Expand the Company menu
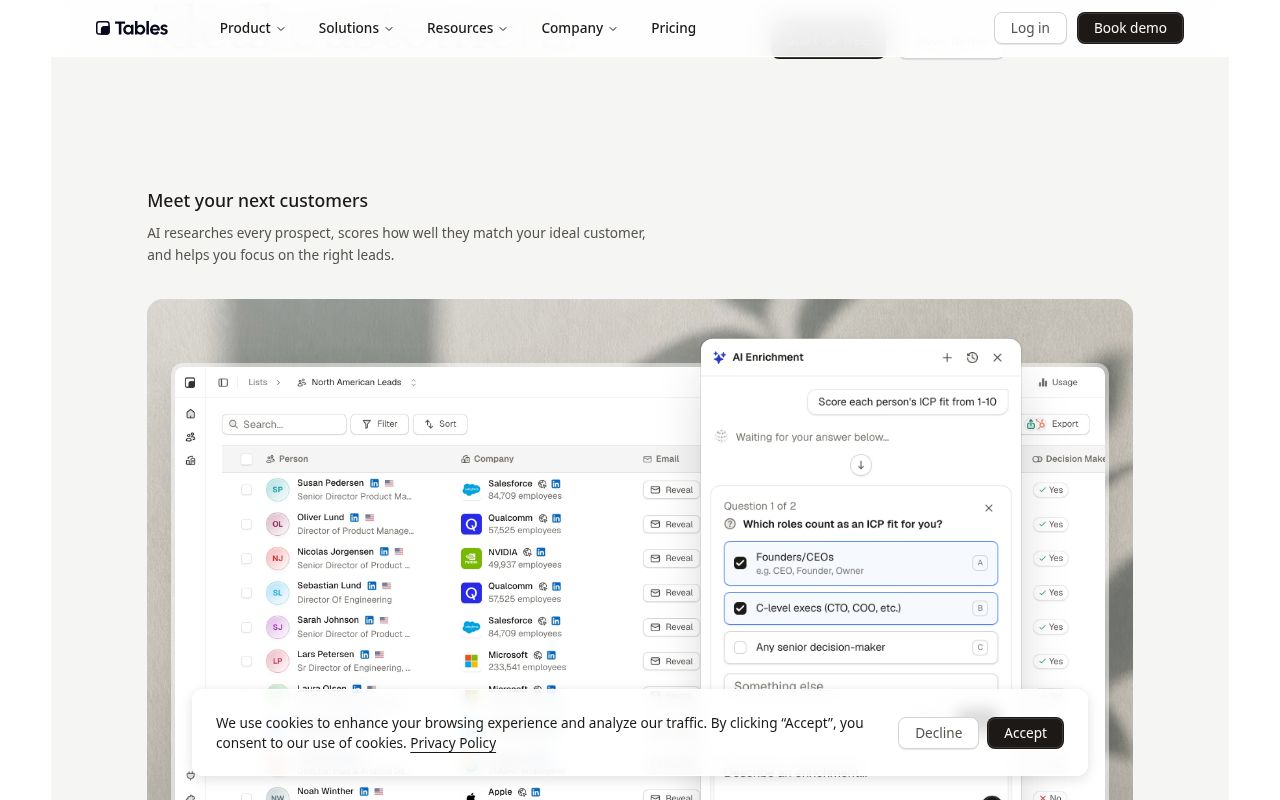The height and width of the screenshot is (800, 1280). 579,28
